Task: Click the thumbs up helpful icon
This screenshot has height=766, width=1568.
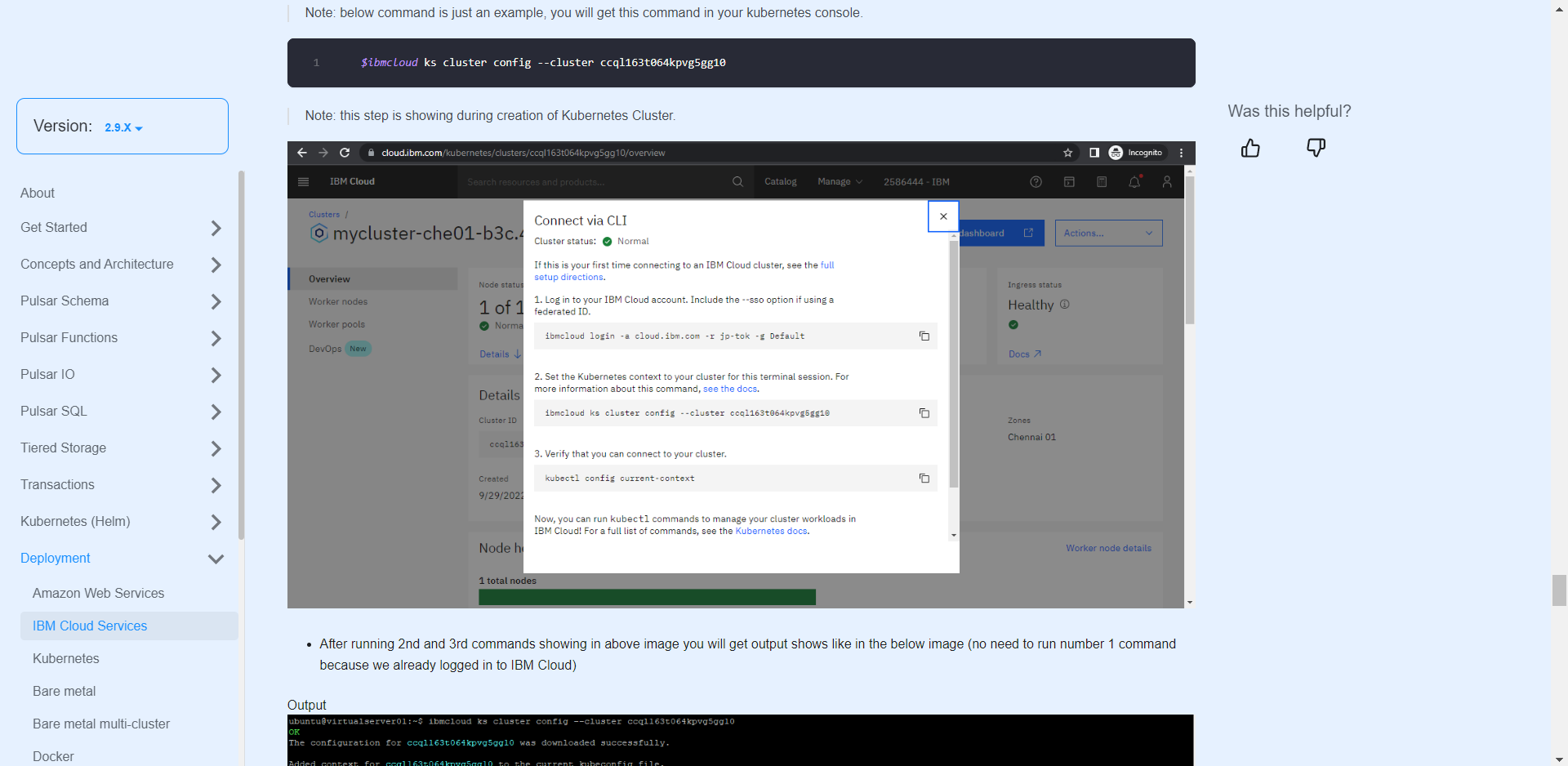Action: pyautogui.click(x=1250, y=148)
